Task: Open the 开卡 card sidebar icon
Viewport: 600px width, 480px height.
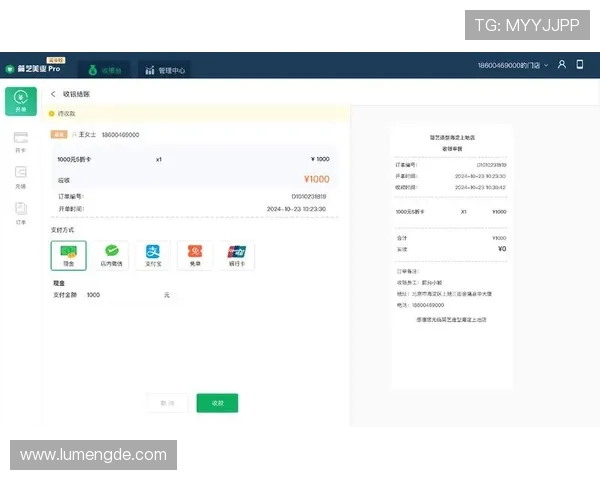Action: click(x=21, y=142)
